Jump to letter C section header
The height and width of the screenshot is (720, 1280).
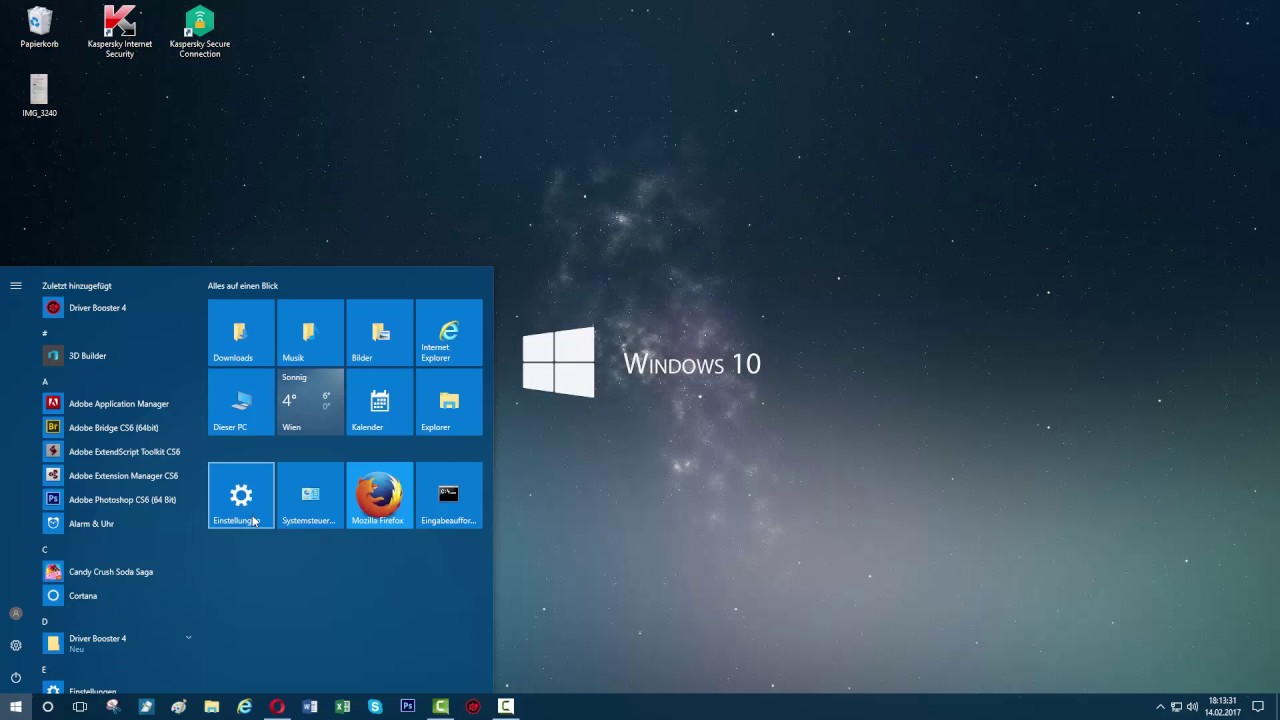(x=45, y=550)
